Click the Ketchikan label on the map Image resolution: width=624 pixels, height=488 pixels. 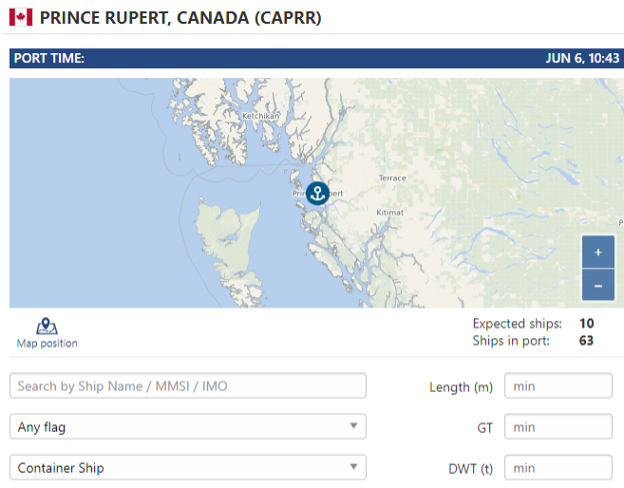(261, 116)
